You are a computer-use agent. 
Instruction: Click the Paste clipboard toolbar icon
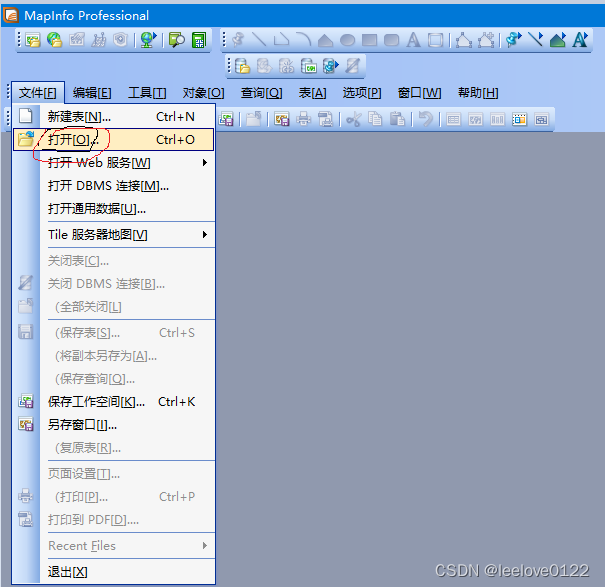pyautogui.click(x=397, y=119)
